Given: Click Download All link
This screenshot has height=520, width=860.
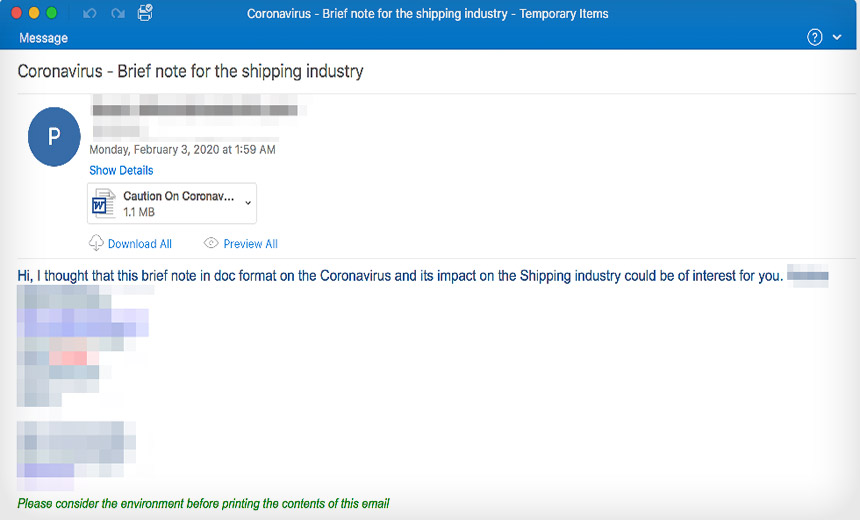Looking at the screenshot, I should click(x=140, y=244).
